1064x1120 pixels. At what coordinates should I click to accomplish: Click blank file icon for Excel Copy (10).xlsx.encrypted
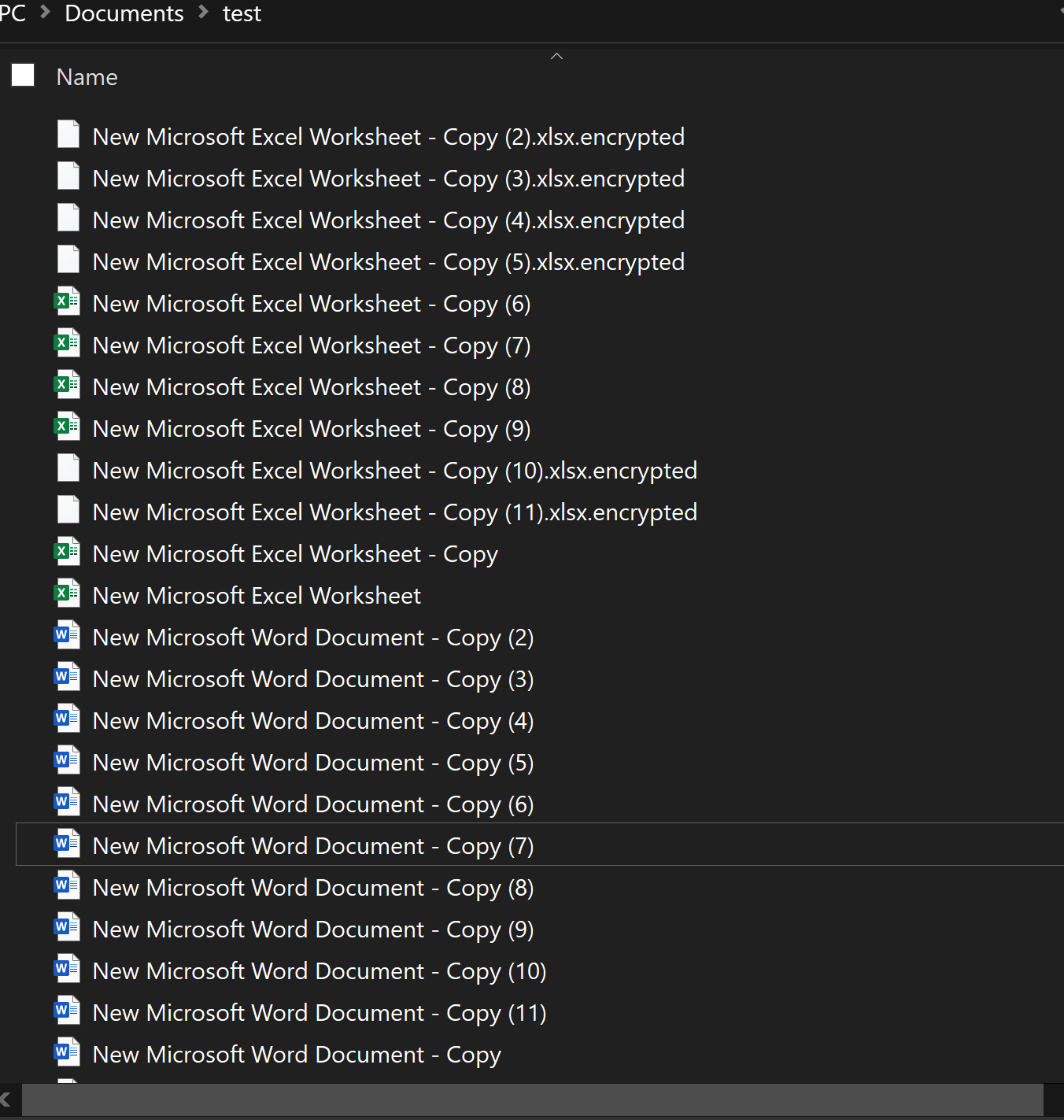(x=68, y=468)
